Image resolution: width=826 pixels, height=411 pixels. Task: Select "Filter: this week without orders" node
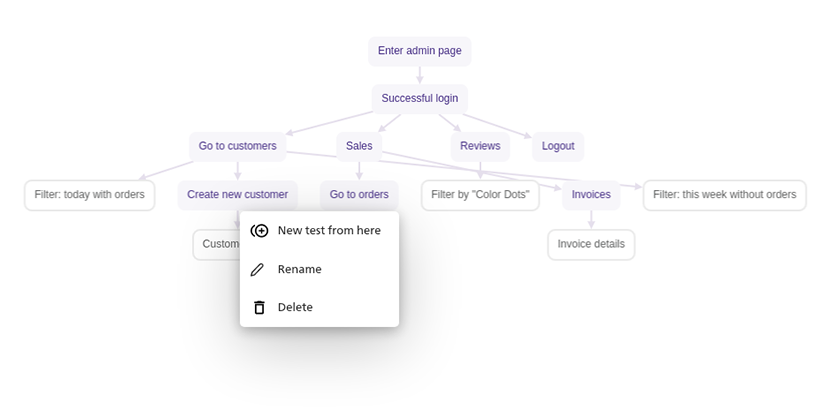pos(724,195)
